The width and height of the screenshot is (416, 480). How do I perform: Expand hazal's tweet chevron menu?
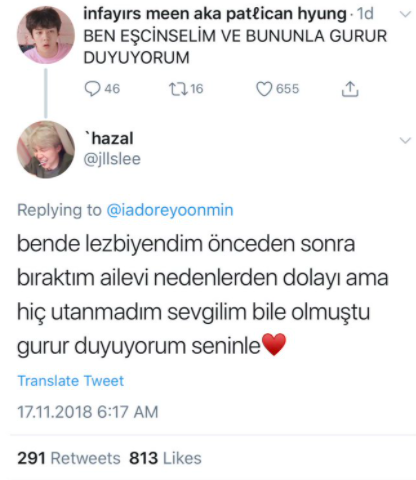[x=405, y=140]
